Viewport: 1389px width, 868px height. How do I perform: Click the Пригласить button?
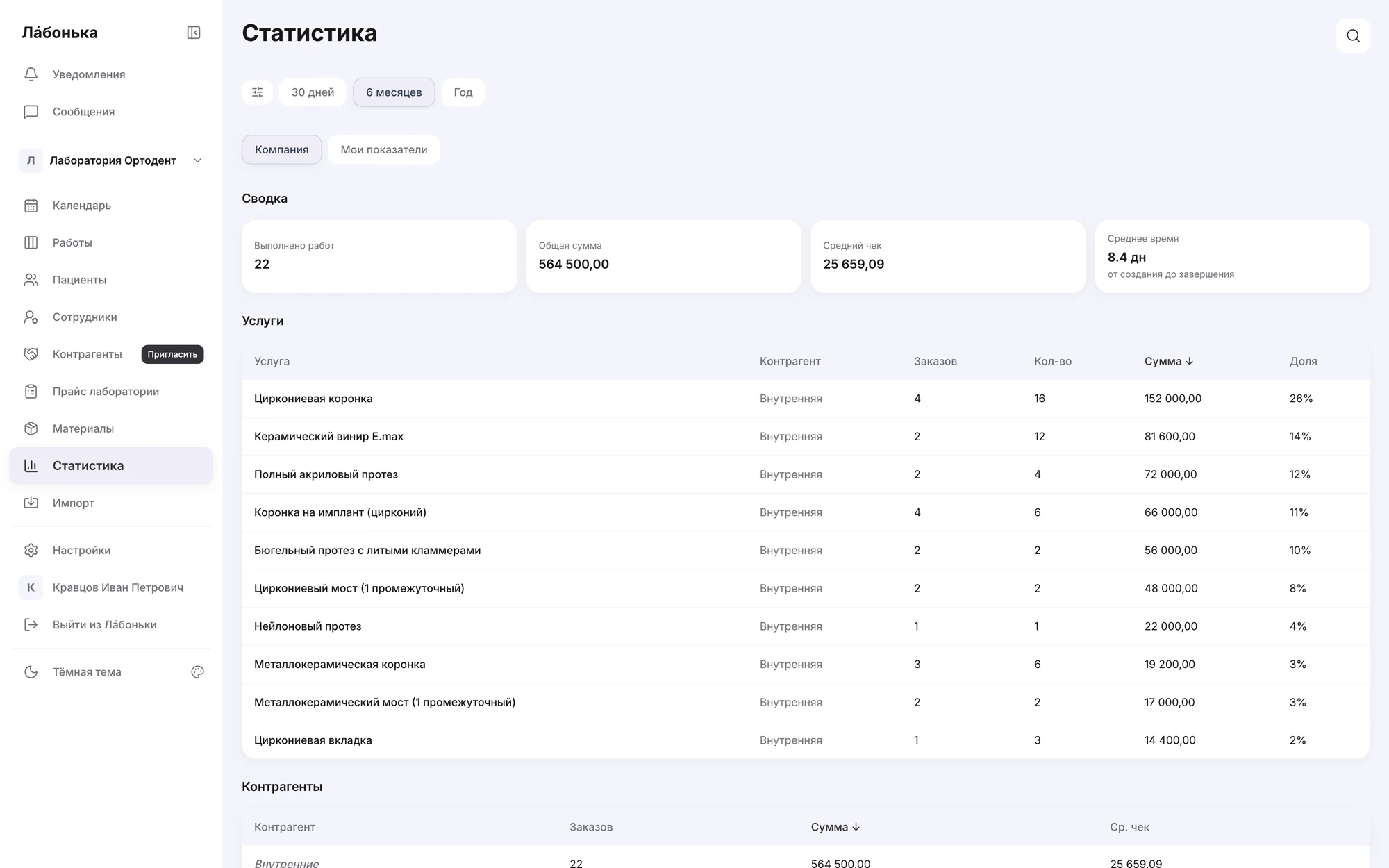172,354
